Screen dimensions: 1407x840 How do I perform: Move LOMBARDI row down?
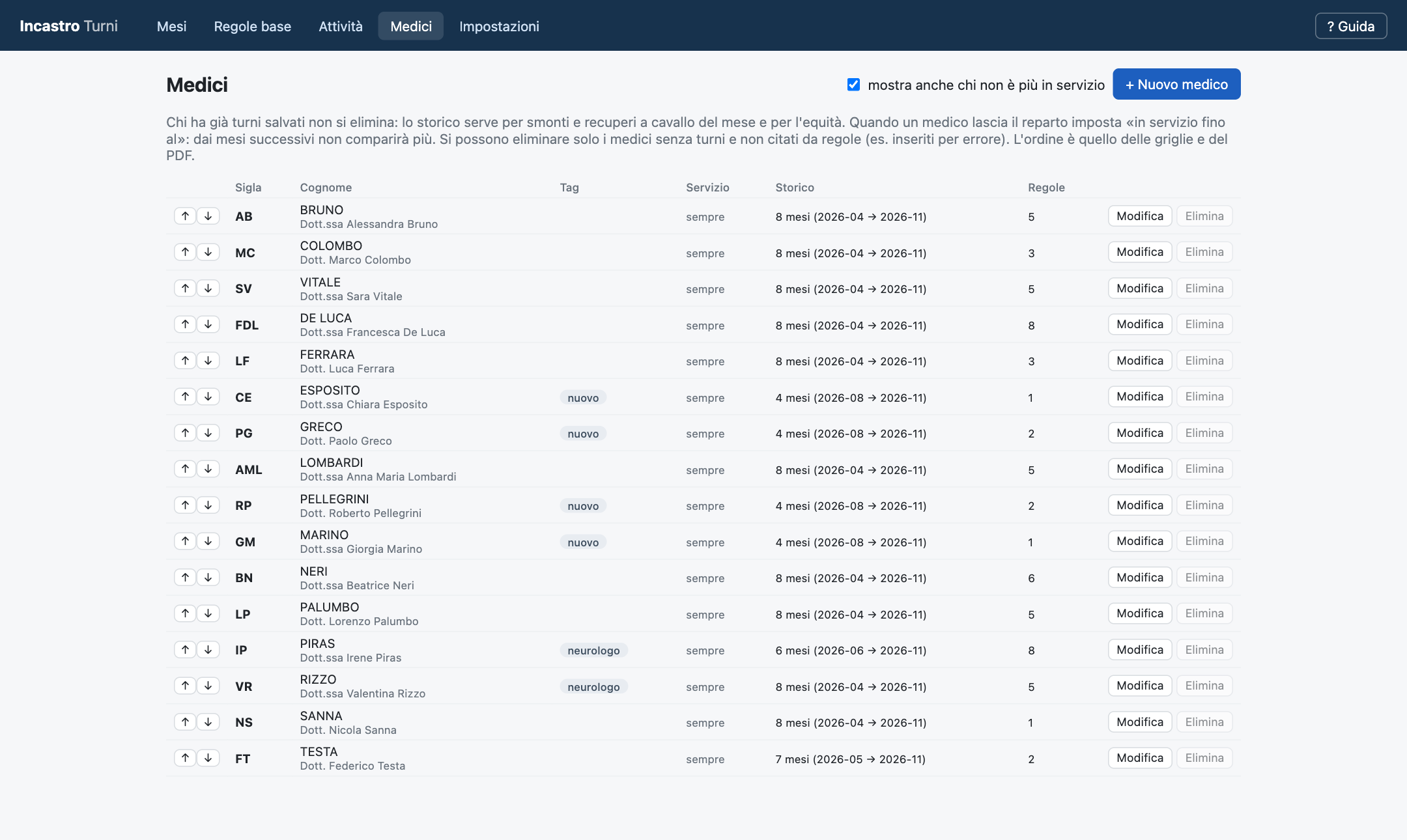coord(208,469)
